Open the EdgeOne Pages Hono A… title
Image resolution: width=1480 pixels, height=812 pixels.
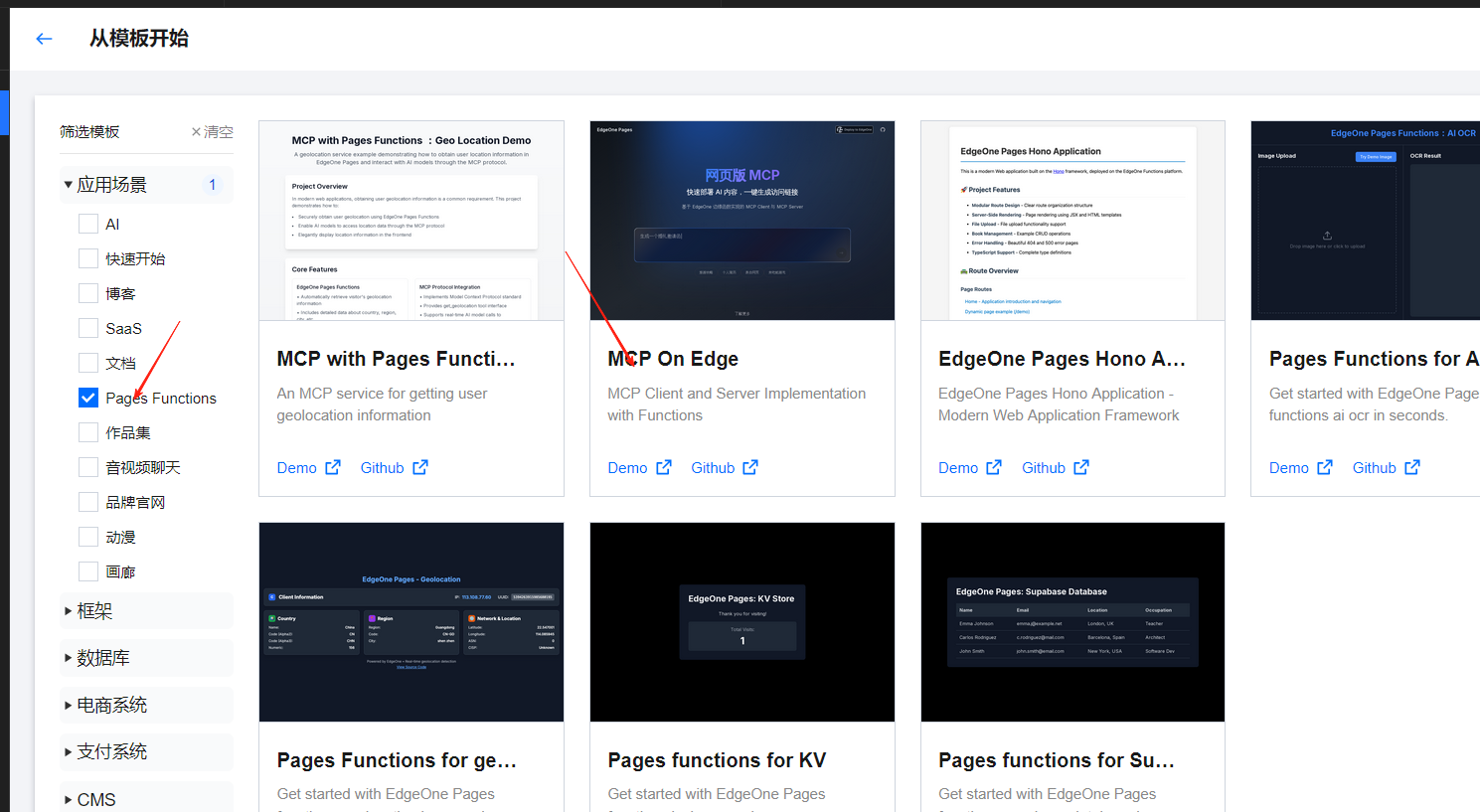(x=1062, y=359)
